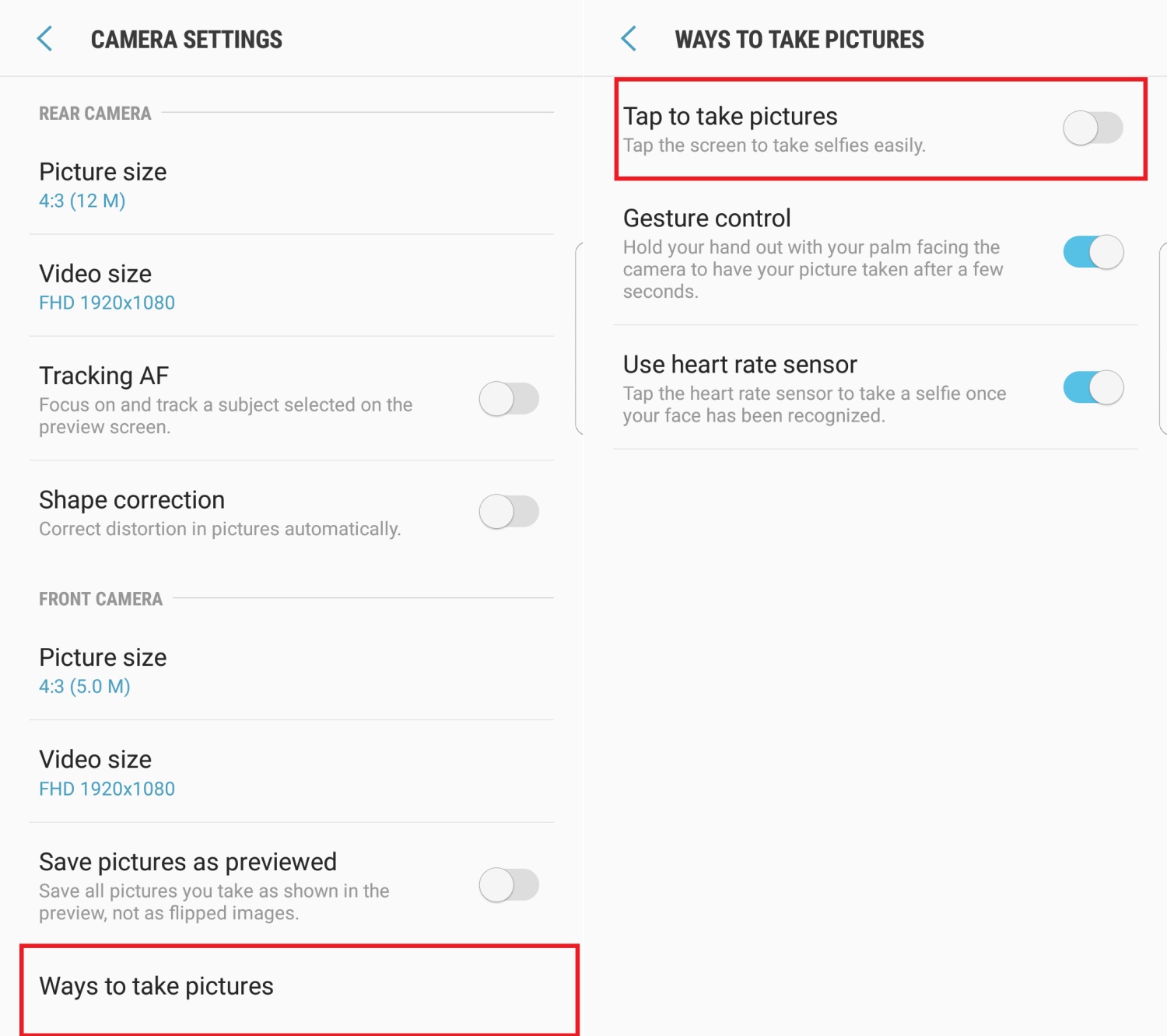Enable Tracking AF toggle

[x=509, y=399]
